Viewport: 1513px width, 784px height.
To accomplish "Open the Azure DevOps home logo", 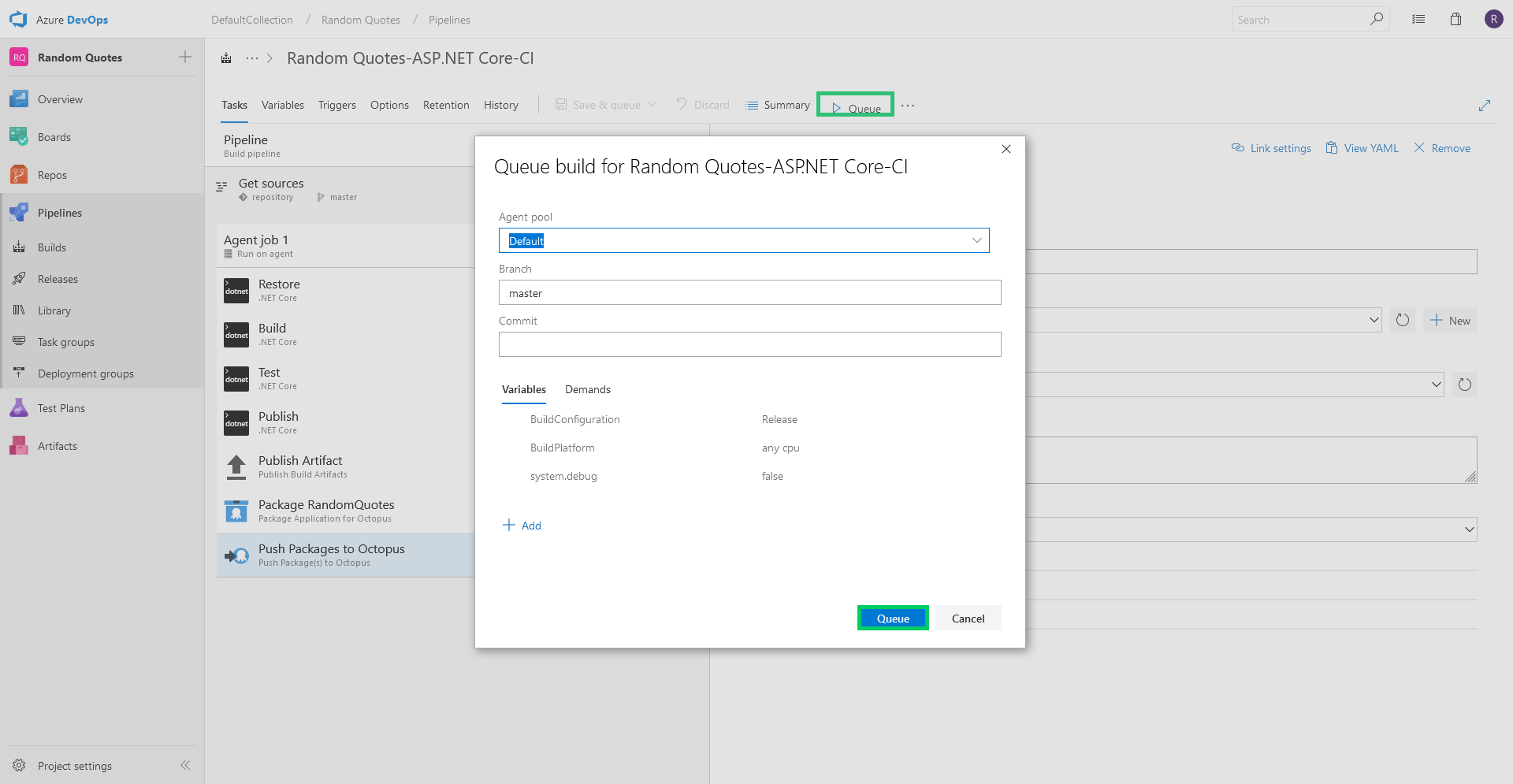I will point(18,19).
